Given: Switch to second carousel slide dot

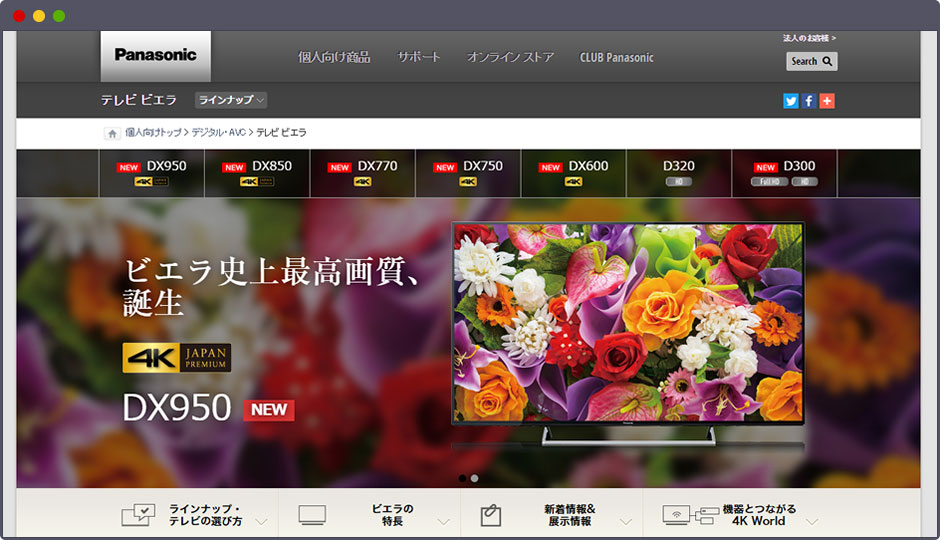Looking at the screenshot, I should 475,478.
